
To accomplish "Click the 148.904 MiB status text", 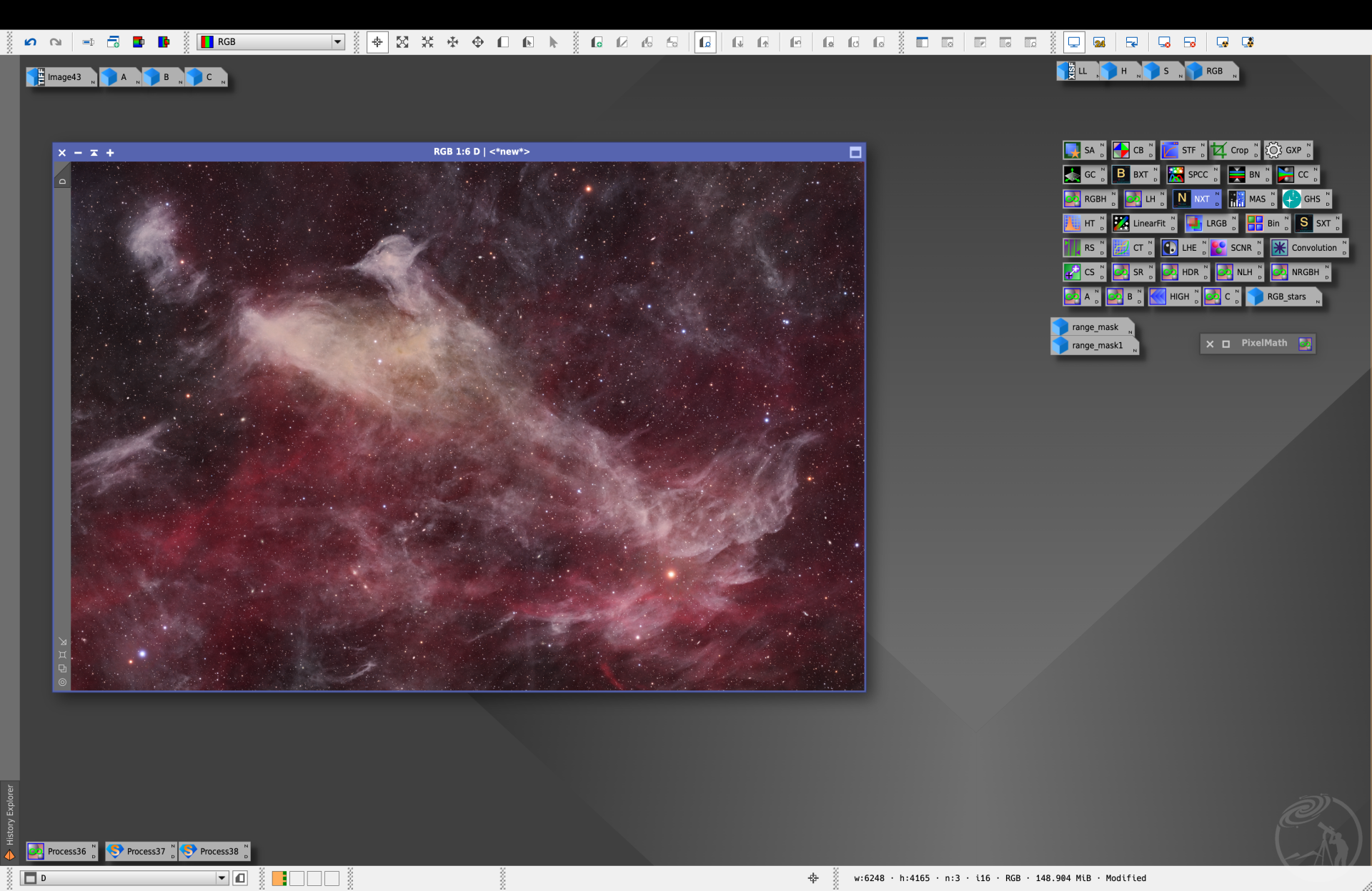I will tap(1063, 878).
